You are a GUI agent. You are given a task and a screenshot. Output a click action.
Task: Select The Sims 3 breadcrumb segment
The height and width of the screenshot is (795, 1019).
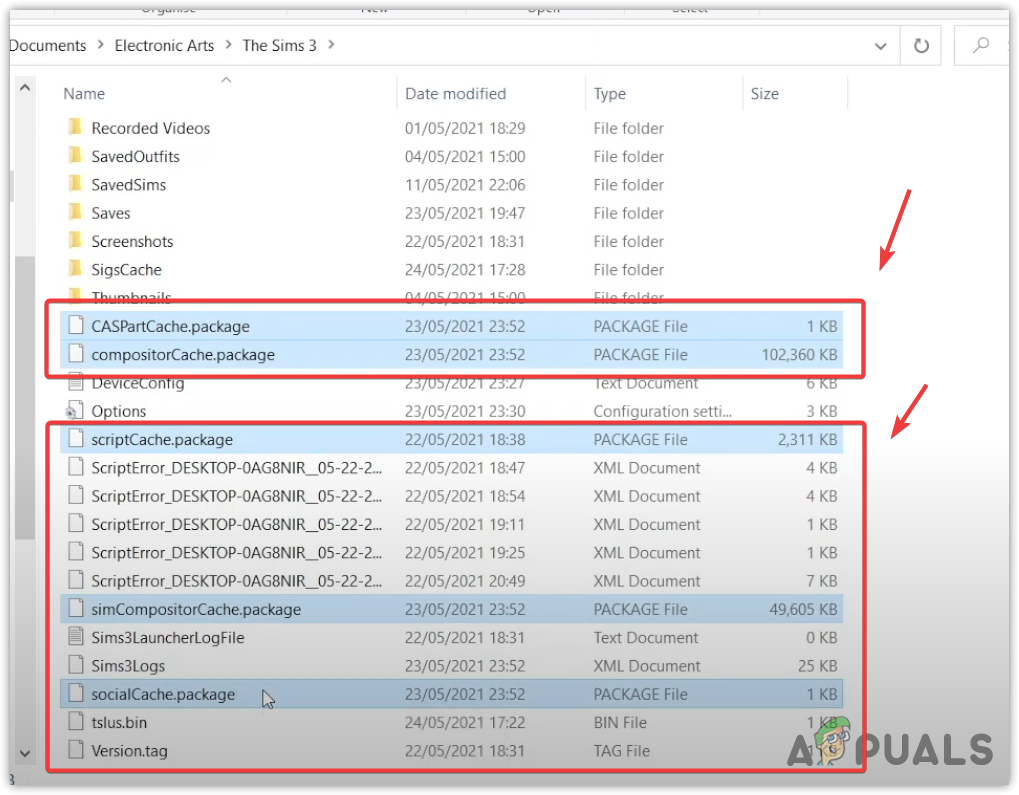[279, 46]
